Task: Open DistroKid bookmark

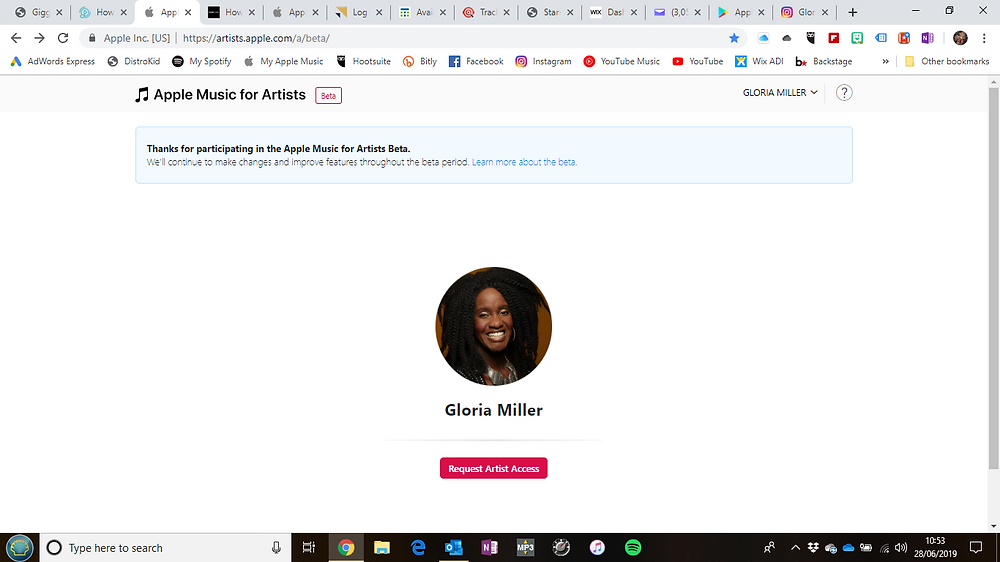Action: point(134,61)
